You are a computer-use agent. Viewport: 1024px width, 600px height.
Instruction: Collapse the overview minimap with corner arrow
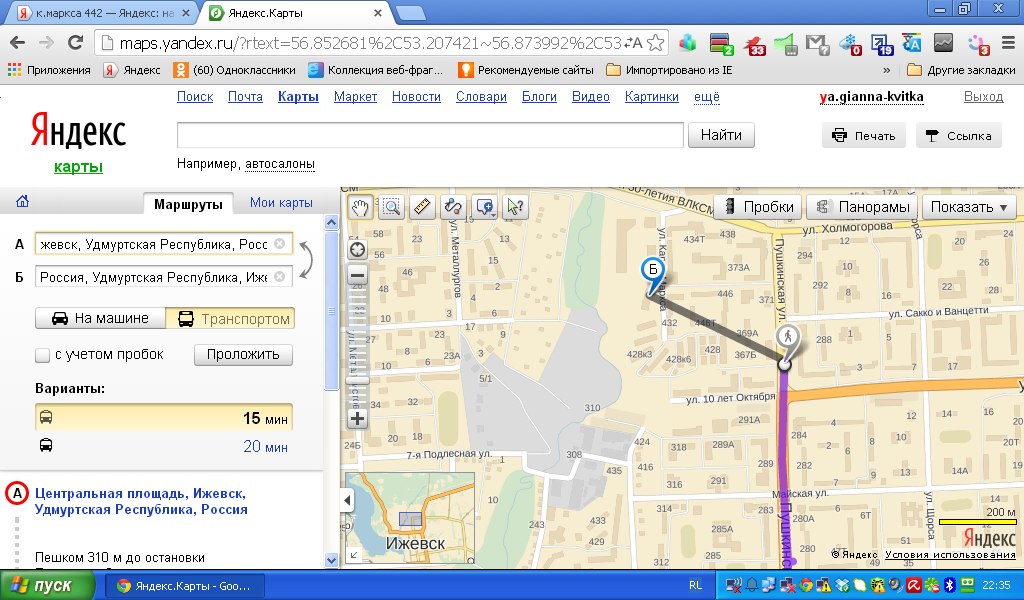tap(353, 556)
